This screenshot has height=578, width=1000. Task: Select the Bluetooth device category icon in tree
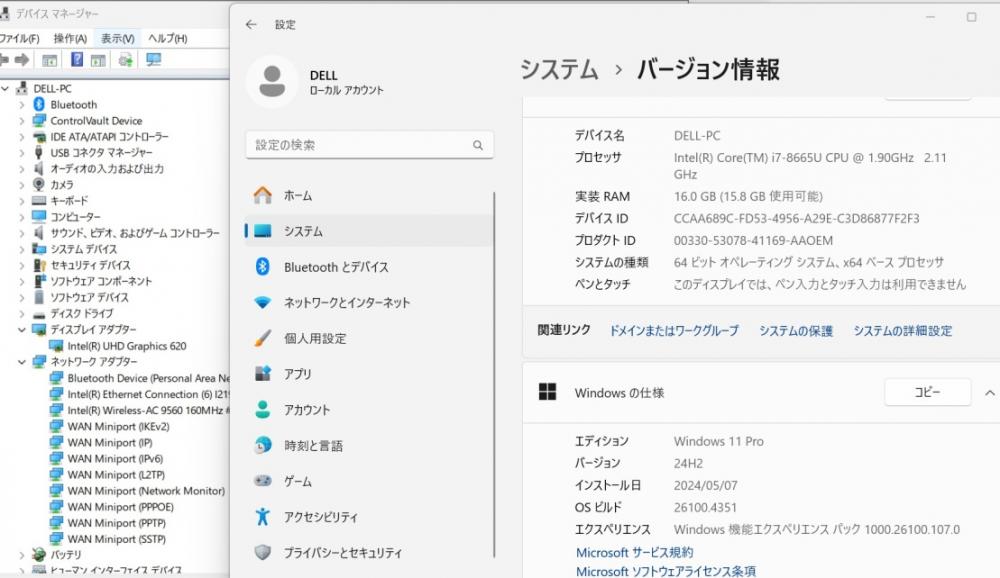coord(39,104)
